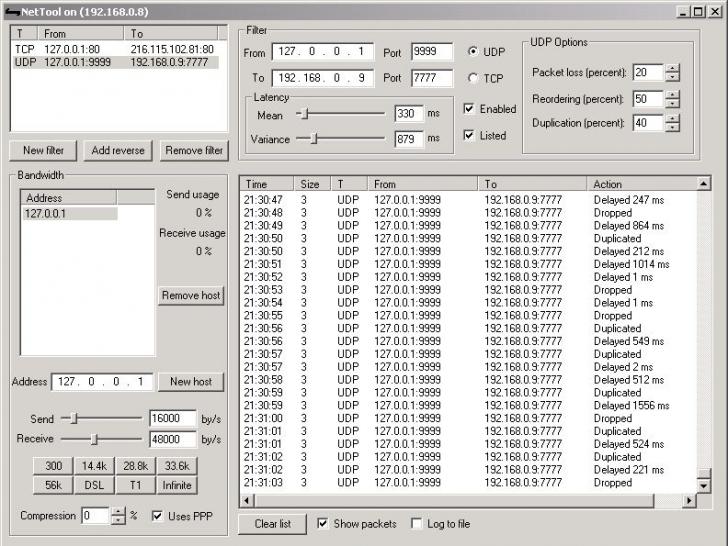Click the Add reverse button

pyautogui.click(x=118, y=150)
